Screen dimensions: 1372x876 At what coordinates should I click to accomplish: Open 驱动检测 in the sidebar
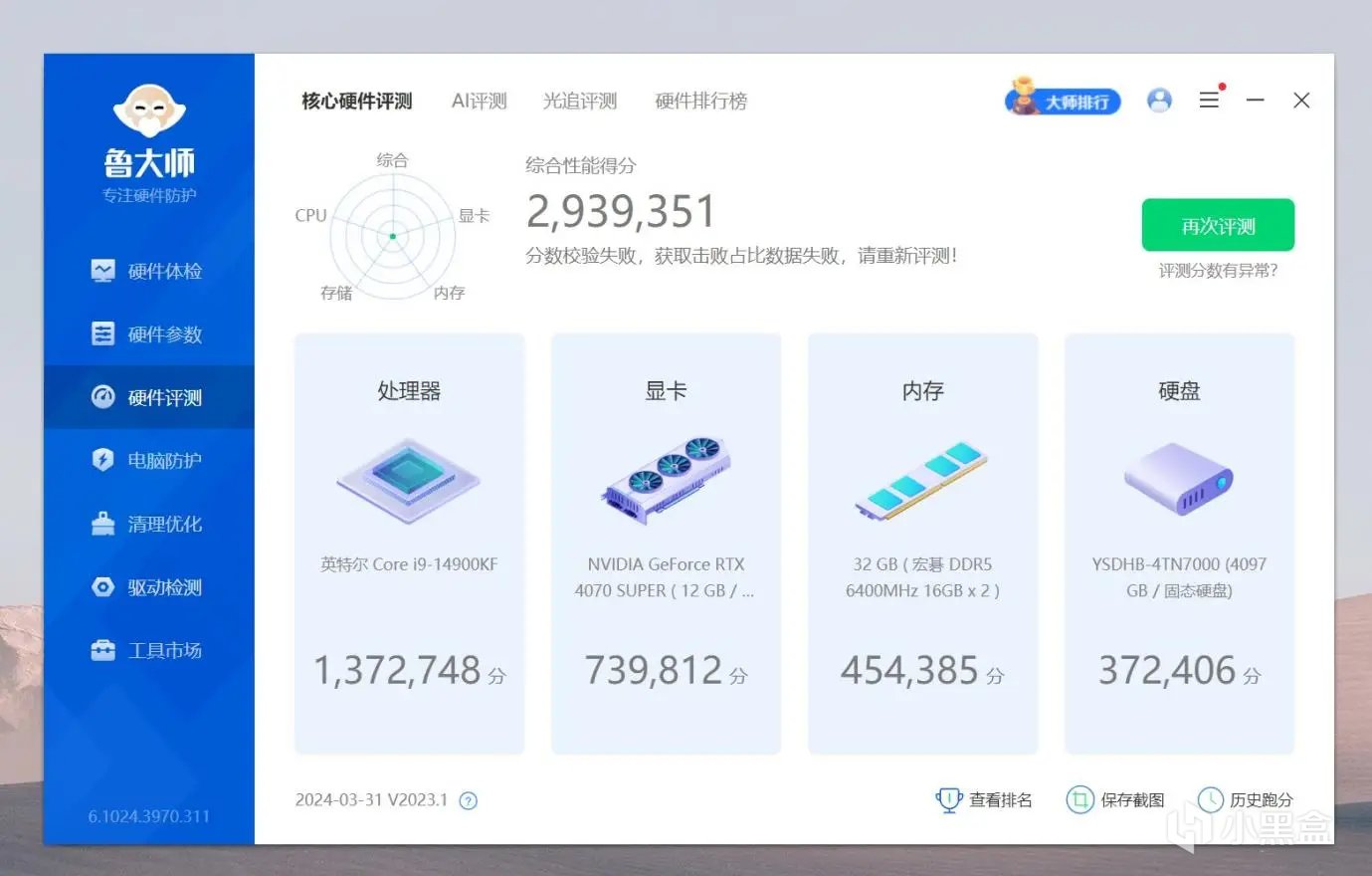[x=147, y=587]
